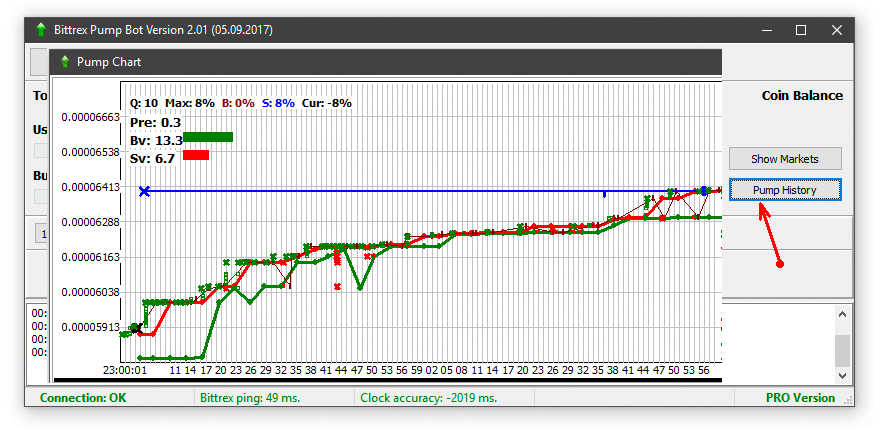Click the 'S: 8%' chart label
The image size is (875, 428).
point(278,103)
